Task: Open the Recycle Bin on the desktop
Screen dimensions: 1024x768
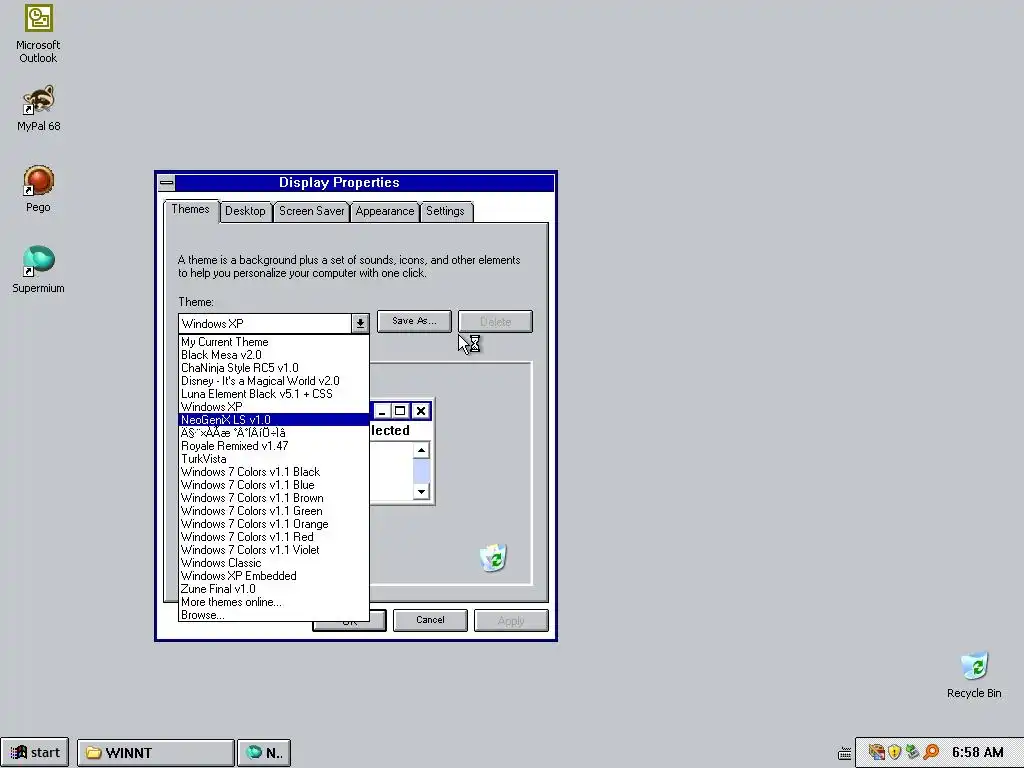Action: click(x=974, y=675)
